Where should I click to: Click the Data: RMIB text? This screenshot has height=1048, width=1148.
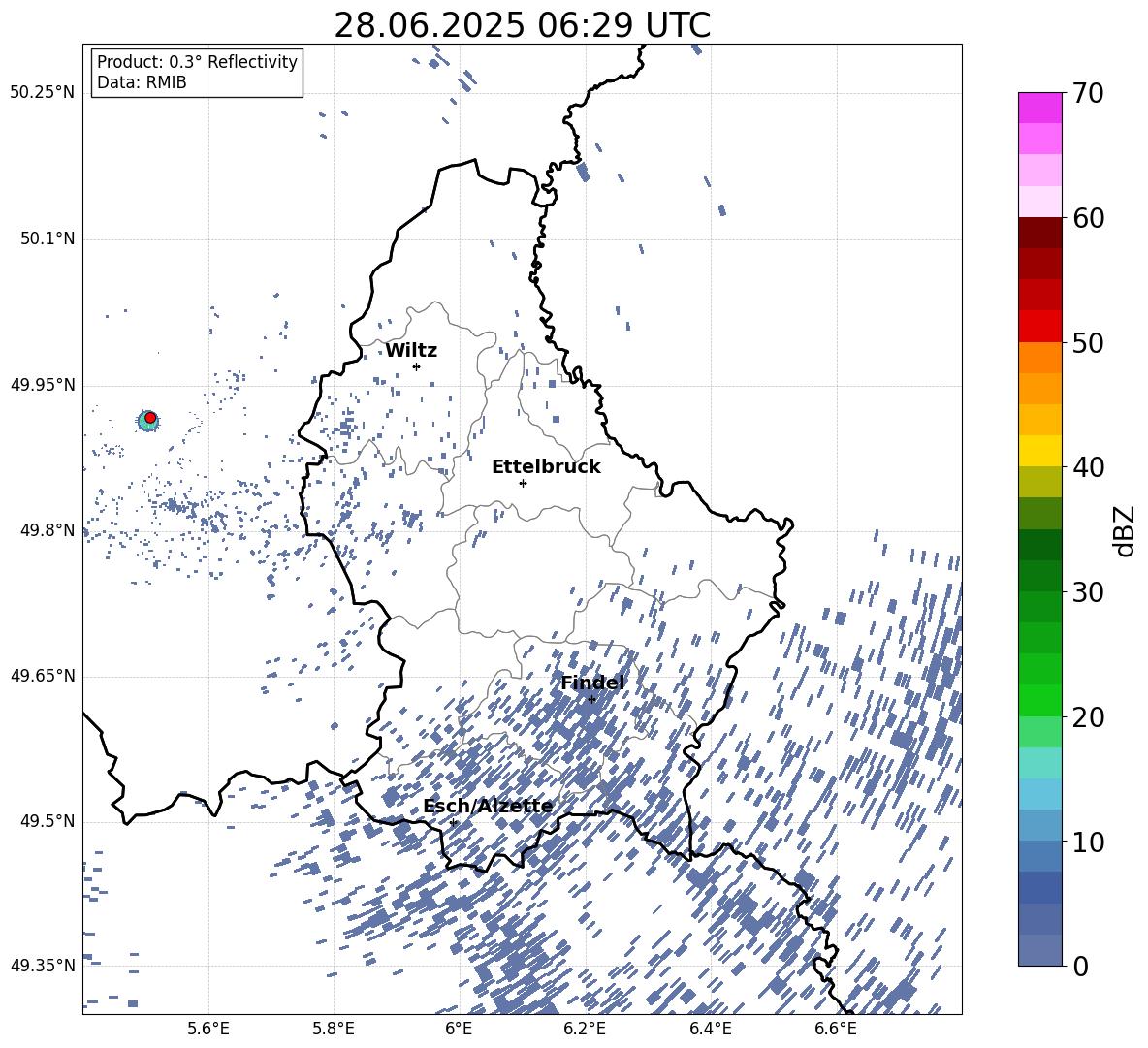tap(142, 82)
